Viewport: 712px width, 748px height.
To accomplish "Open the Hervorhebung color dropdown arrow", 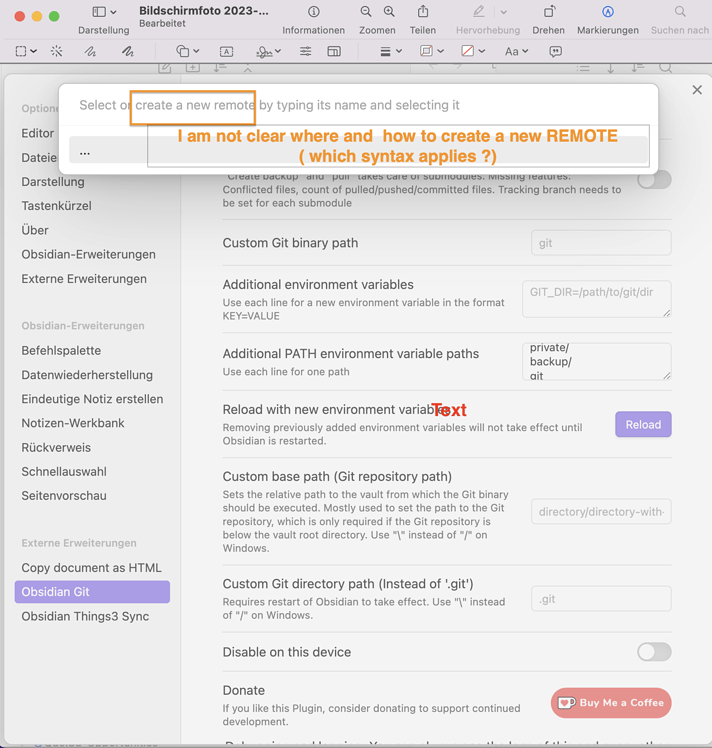I will coord(504,12).
